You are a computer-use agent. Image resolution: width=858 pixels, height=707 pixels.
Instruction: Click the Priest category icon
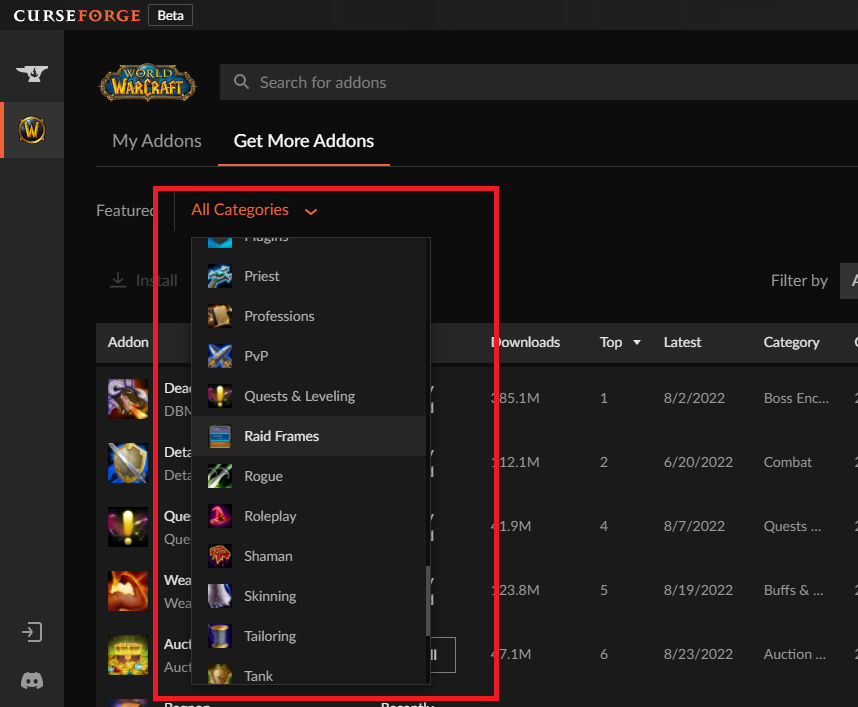(x=220, y=276)
